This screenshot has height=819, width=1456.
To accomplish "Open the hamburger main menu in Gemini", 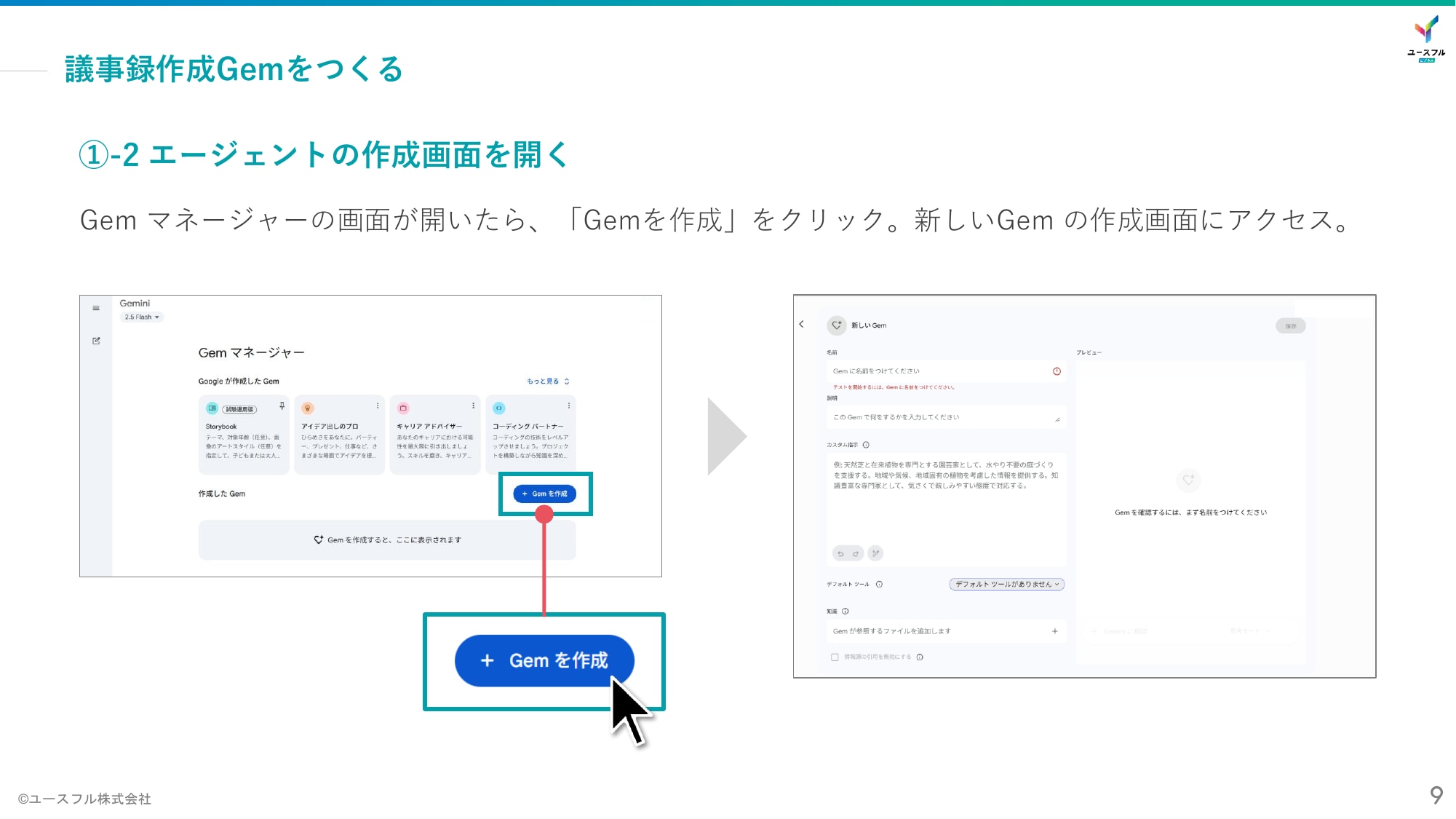I will coord(96,309).
